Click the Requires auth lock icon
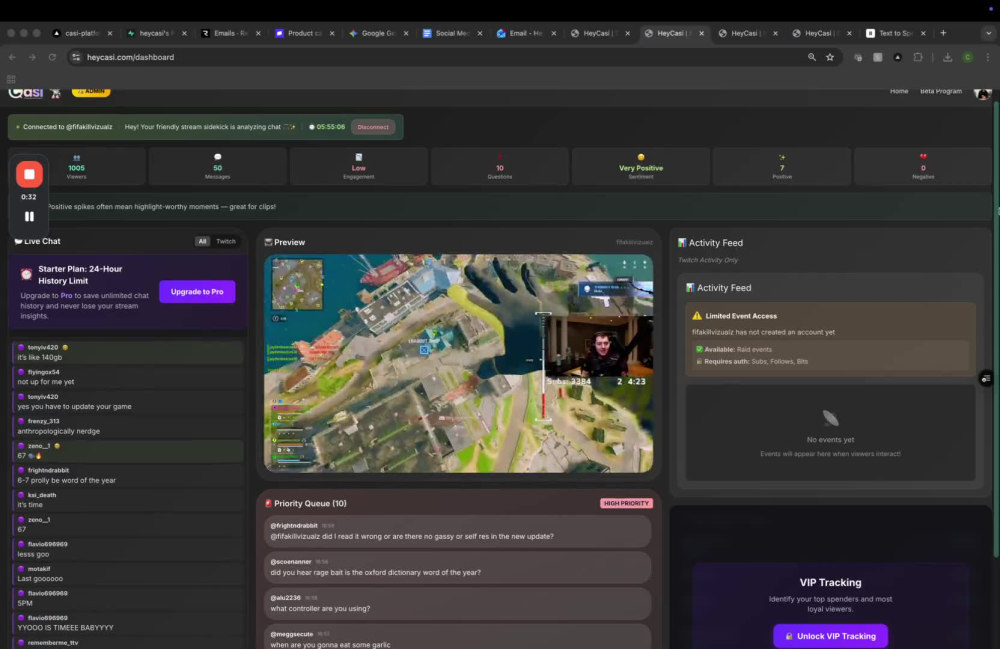 click(699, 361)
